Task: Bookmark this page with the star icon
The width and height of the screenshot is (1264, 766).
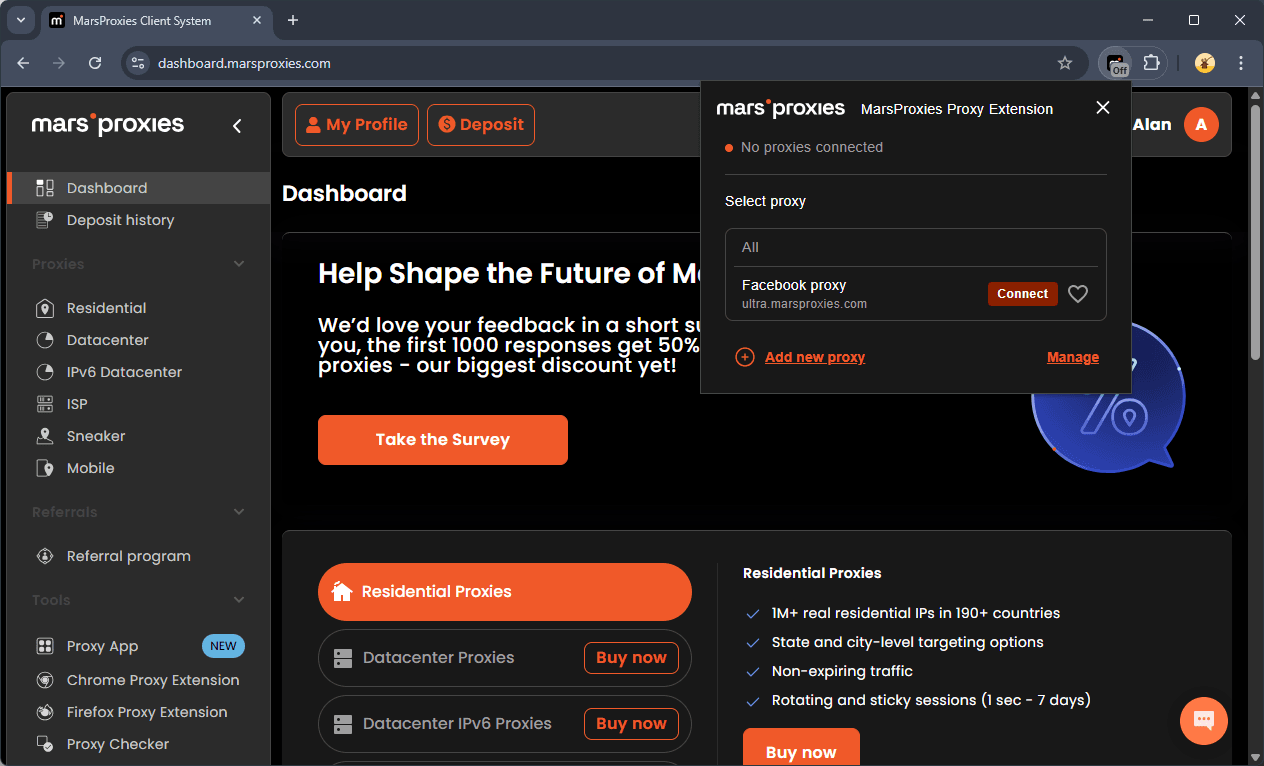Action: coord(1065,63)
